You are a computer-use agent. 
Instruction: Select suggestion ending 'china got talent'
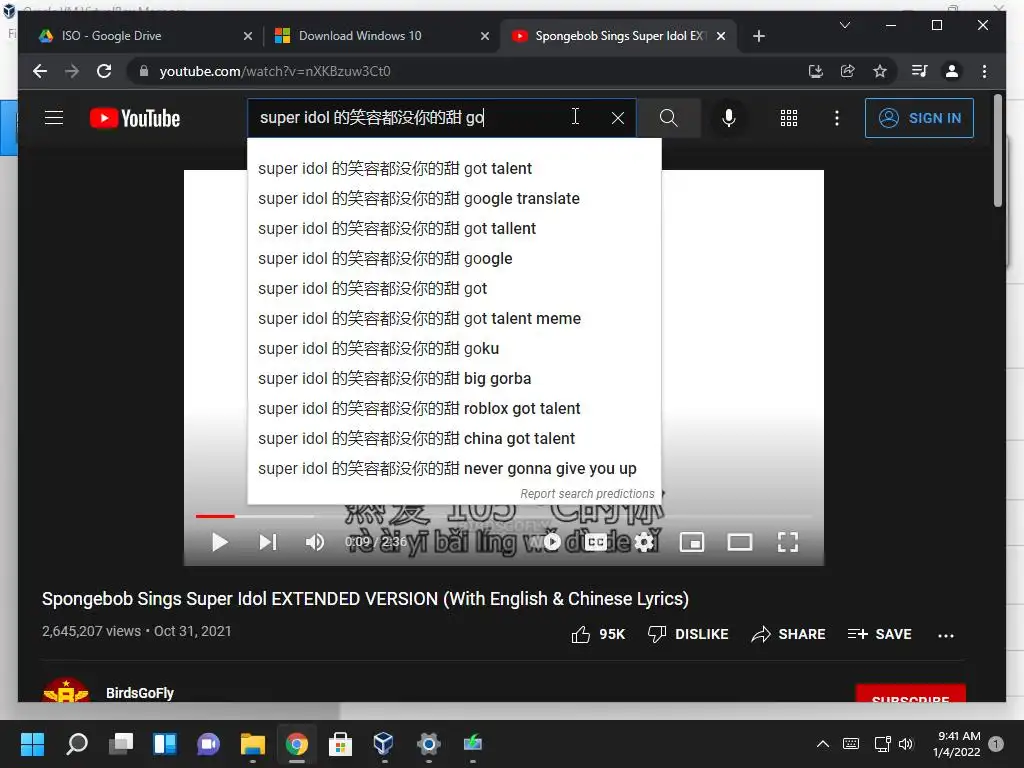pos(454,439)
